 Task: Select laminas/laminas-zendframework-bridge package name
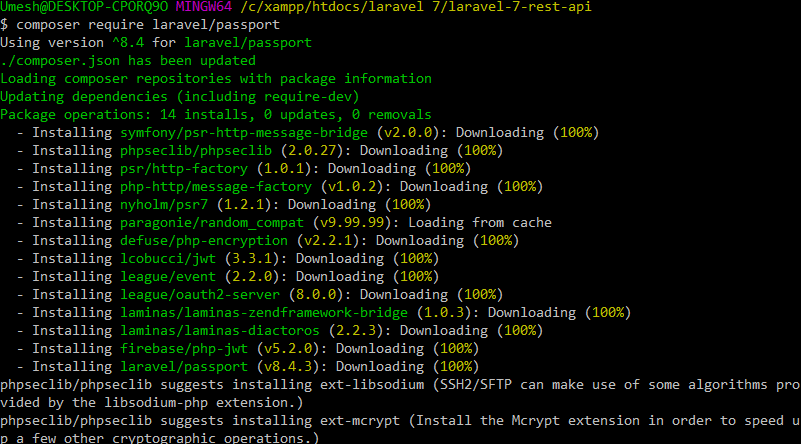click(x=264, y=313)
